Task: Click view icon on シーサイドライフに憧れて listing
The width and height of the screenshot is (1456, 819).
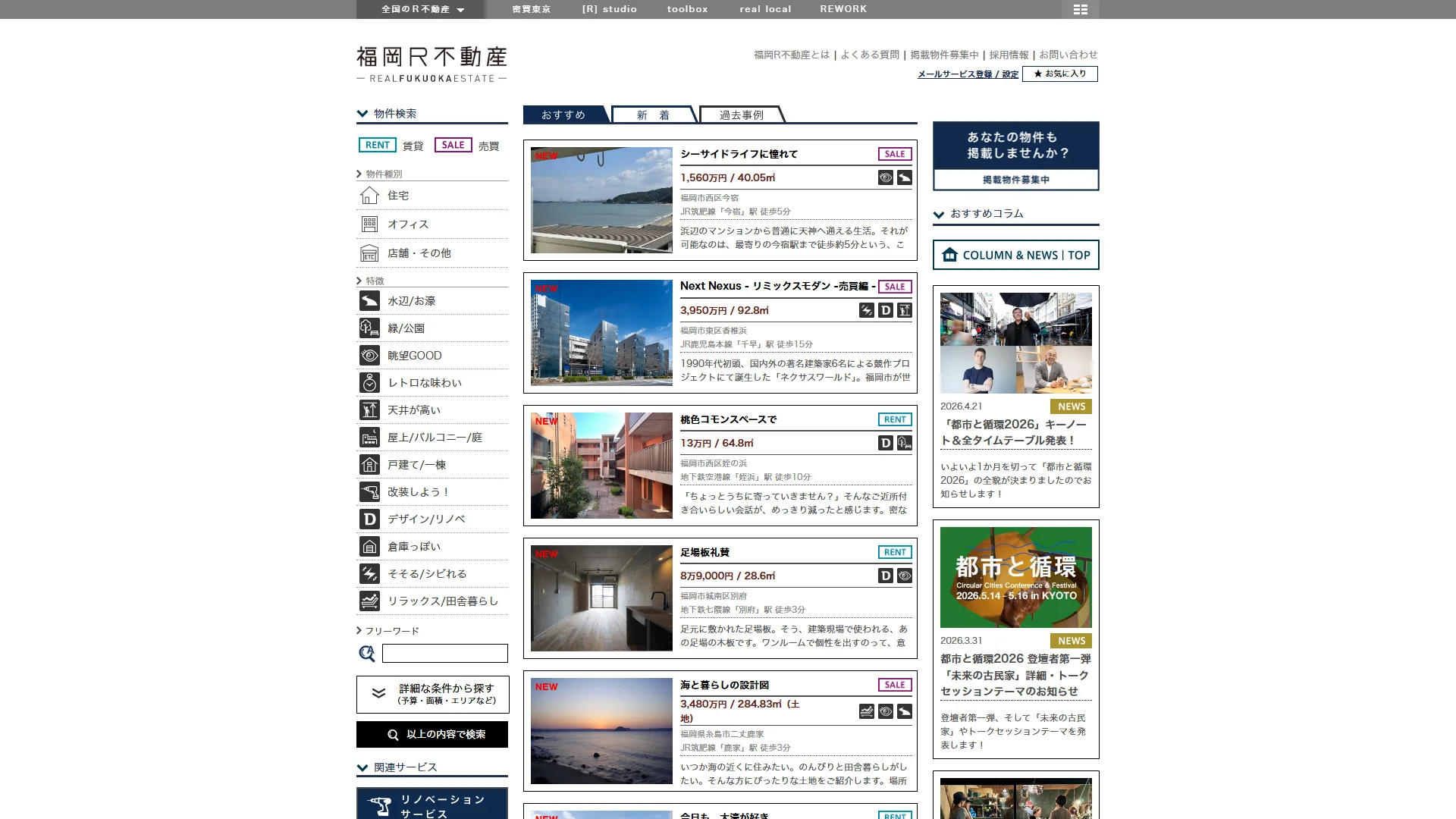Action: click(886, 177)
